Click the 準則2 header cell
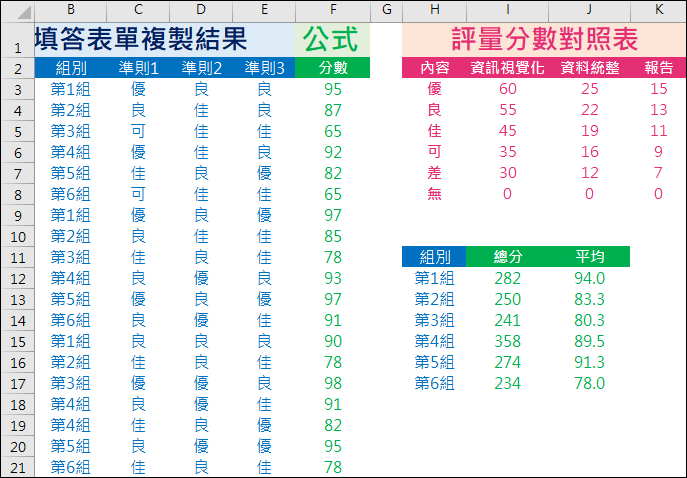The height and width of the screenshot is (478, 687). pyautogui.click(x=201, y=68)
